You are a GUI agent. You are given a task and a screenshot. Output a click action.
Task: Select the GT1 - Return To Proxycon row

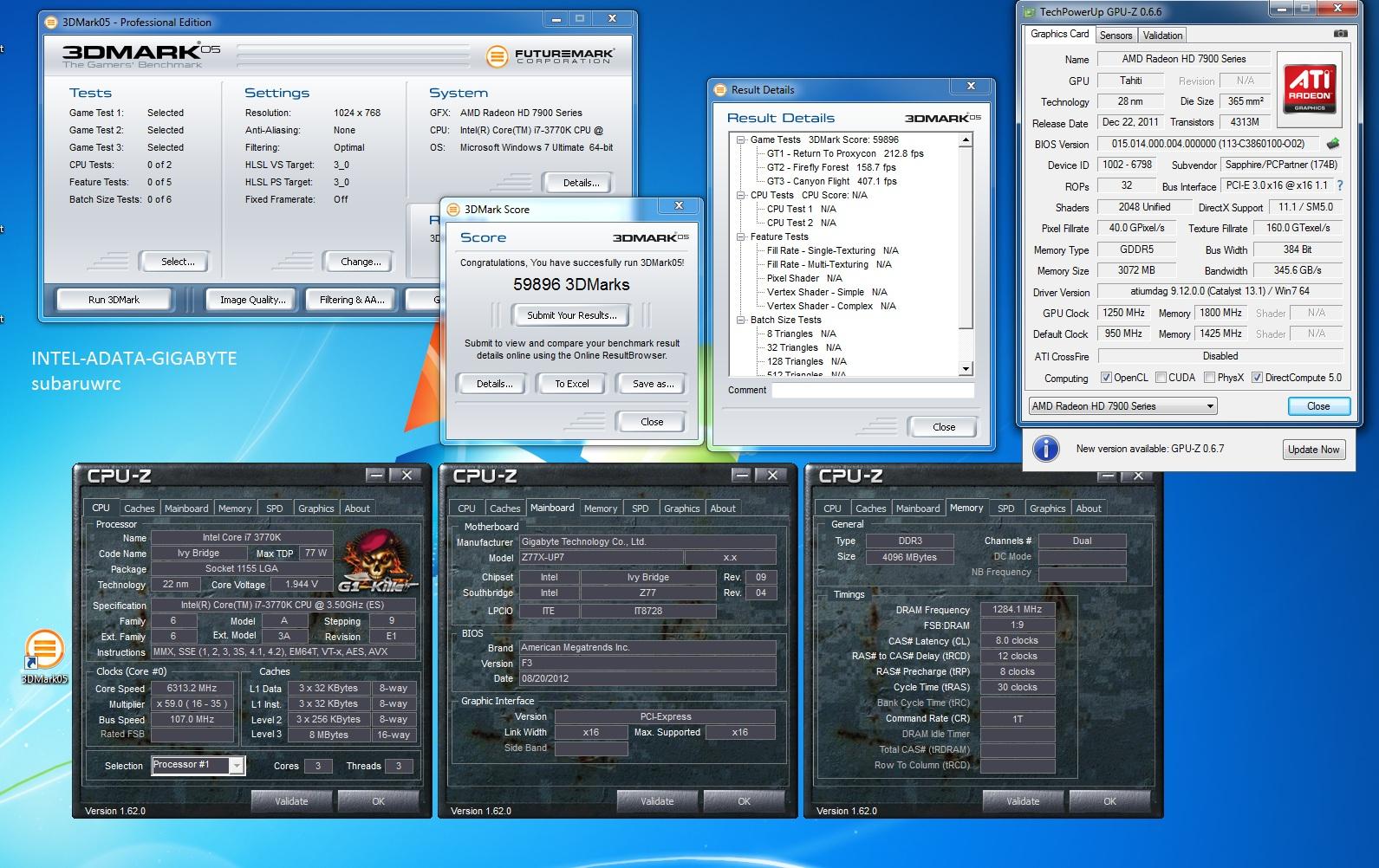click(x=845, y=153)
